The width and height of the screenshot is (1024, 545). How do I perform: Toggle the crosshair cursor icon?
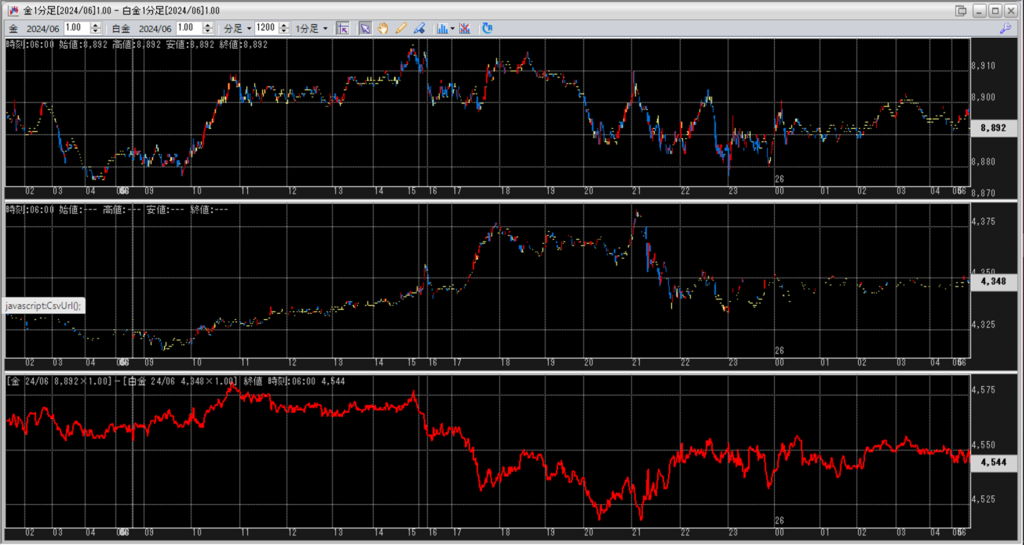tap(343, 28)
